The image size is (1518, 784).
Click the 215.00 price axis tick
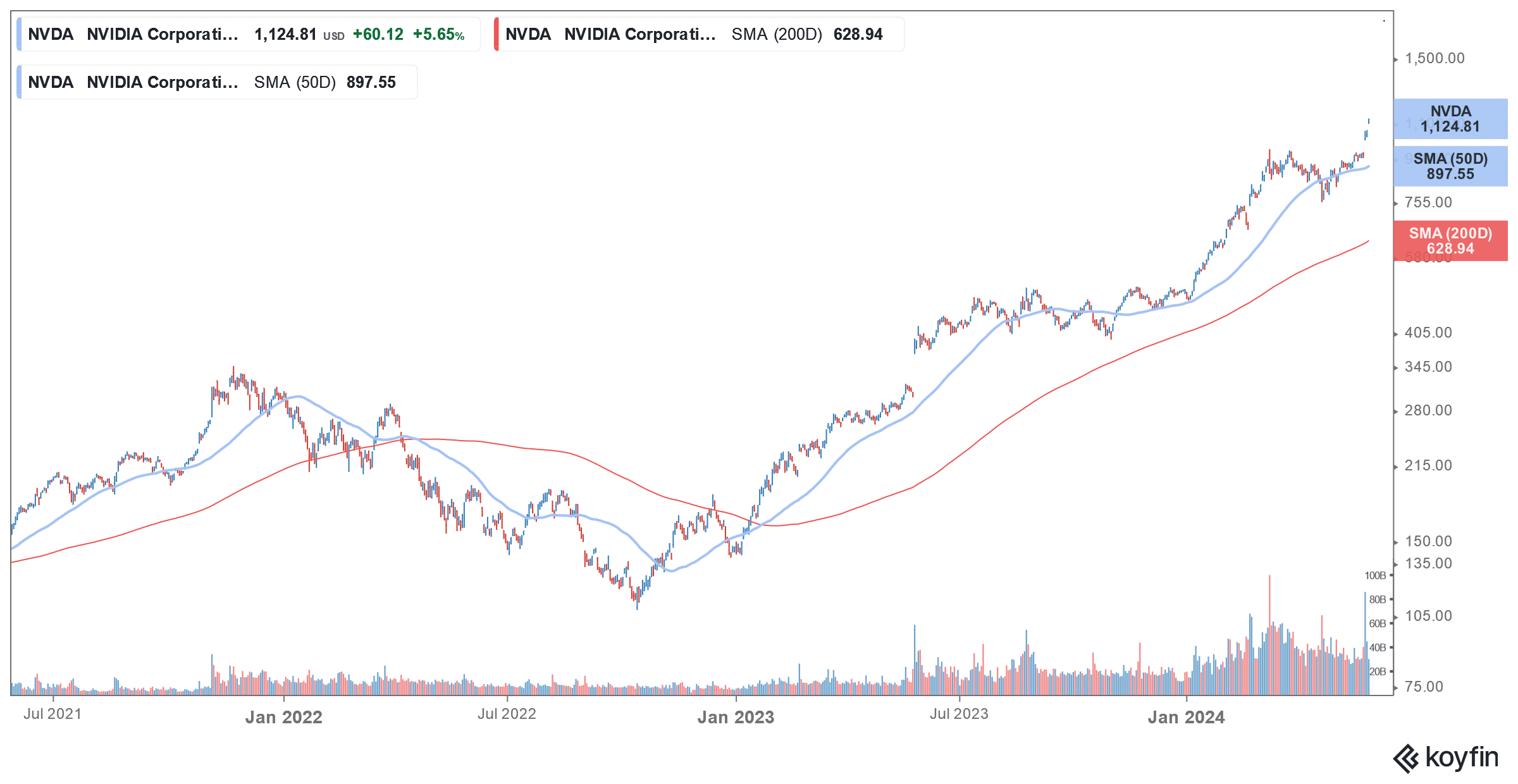pos(1428,465)
